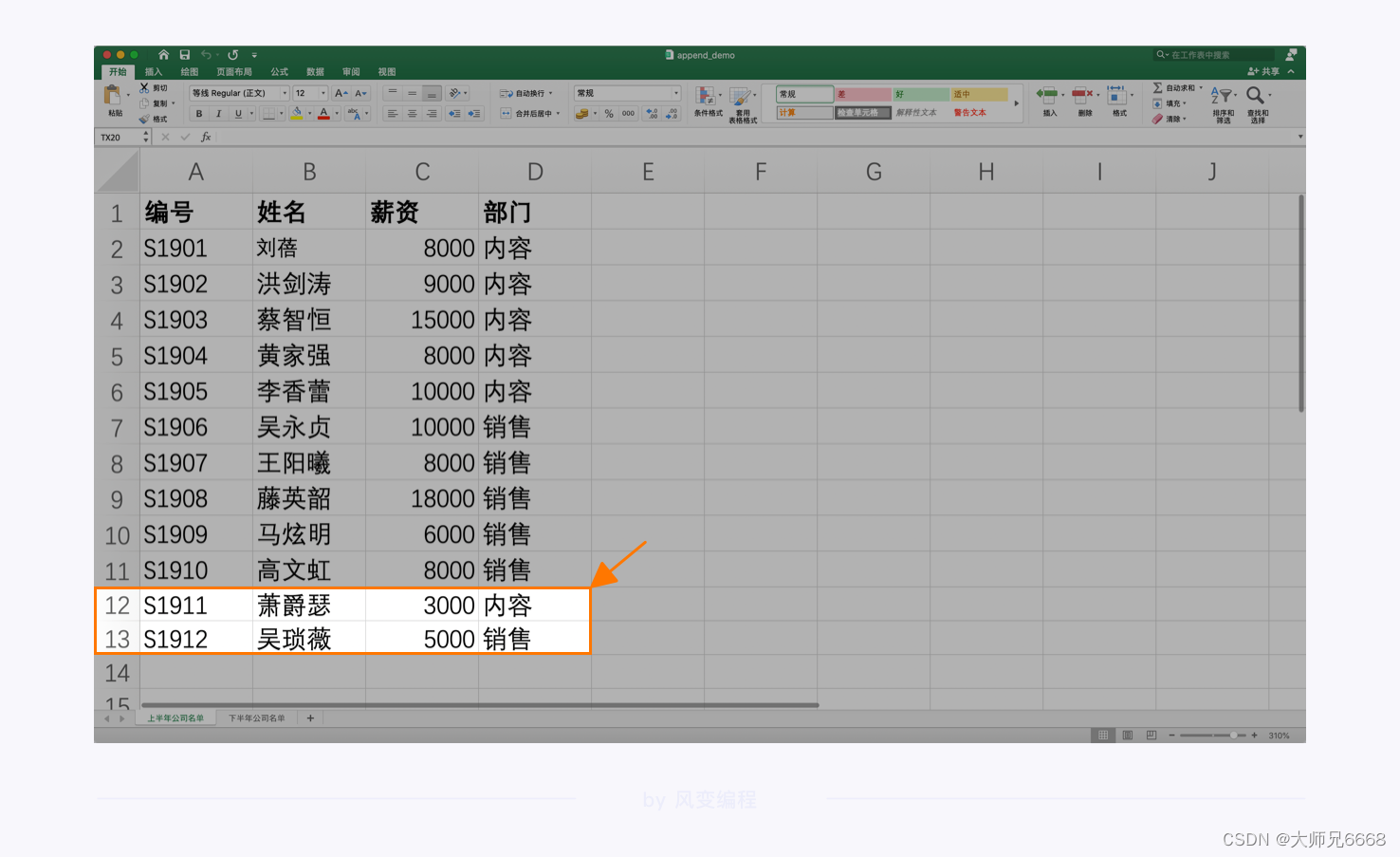Adjust the zoom slider in status bar
1400x857 pixels.
point(1214,736)
